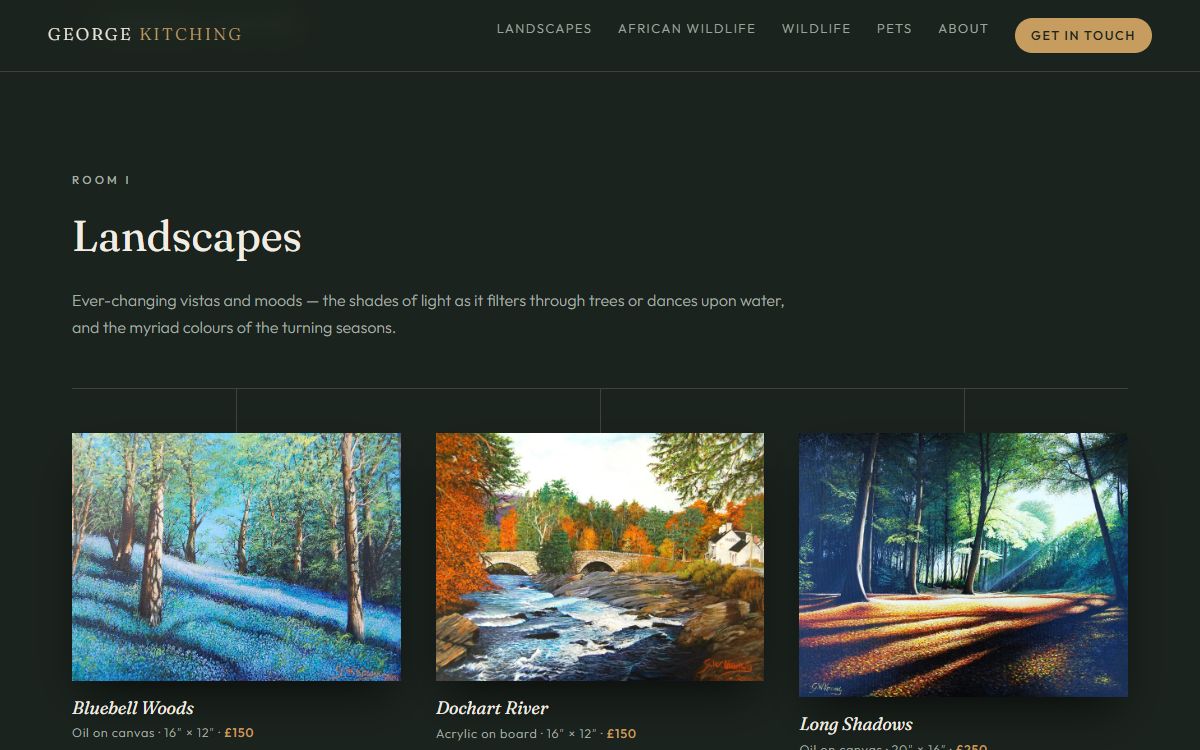1200x750 pixels.
Task: Select the Pets navigation link
Action: [894, 29]
